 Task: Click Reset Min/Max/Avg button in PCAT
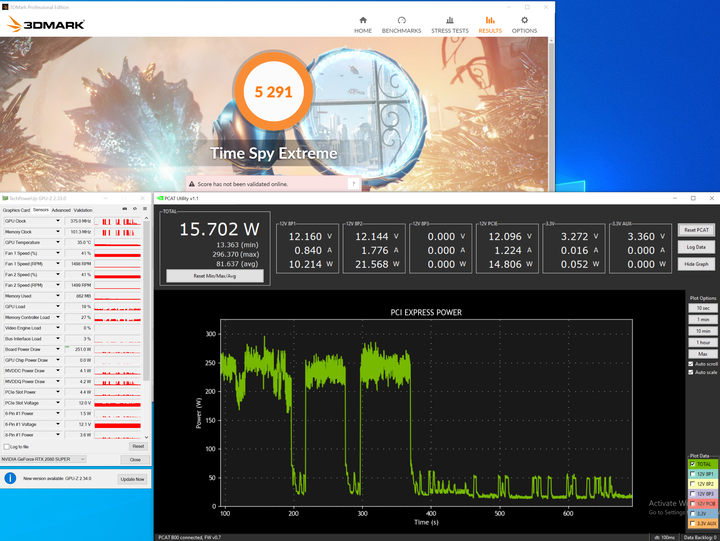214,276
